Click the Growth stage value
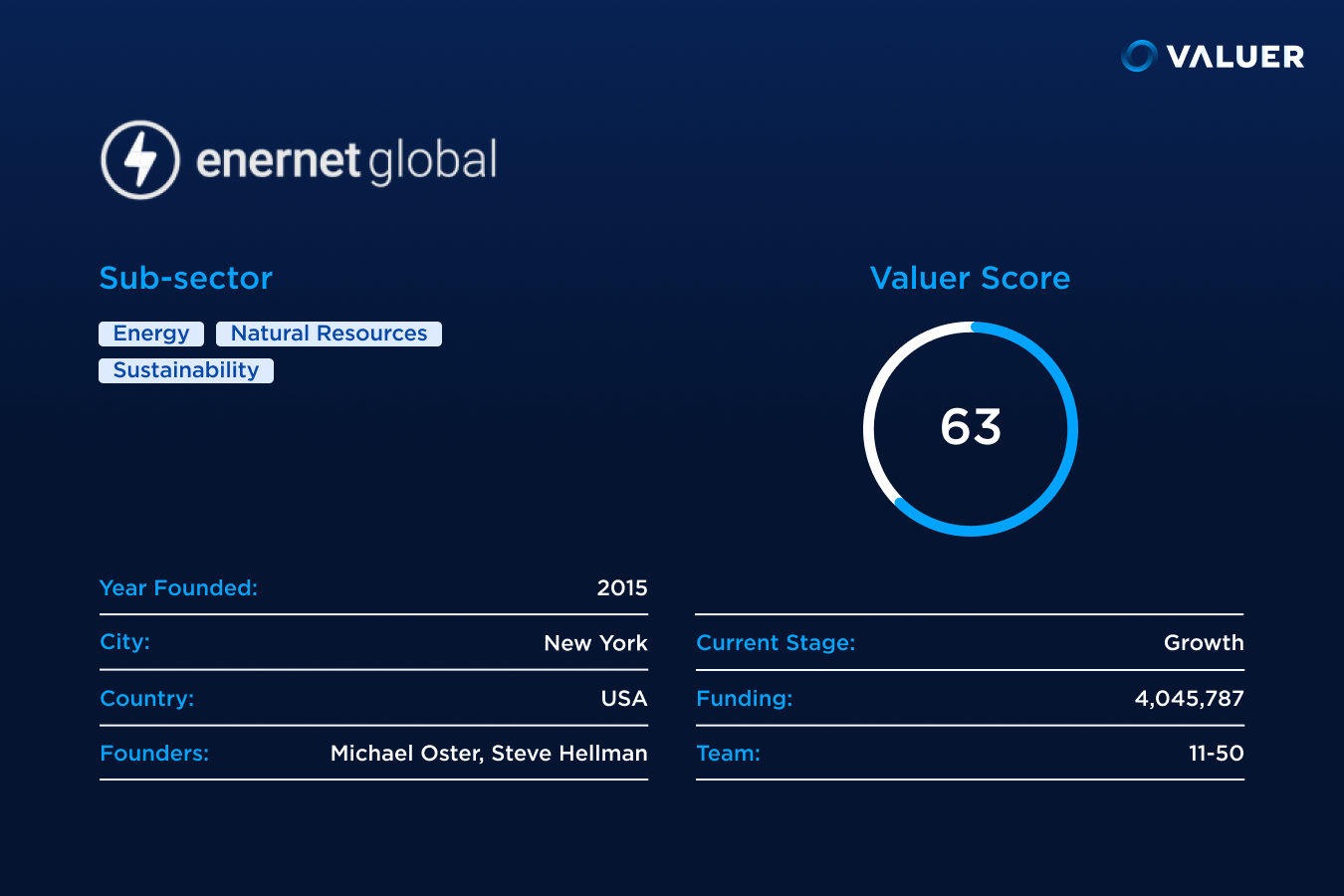This screenshot has width=1344, height=896. tap(1204, 643)
